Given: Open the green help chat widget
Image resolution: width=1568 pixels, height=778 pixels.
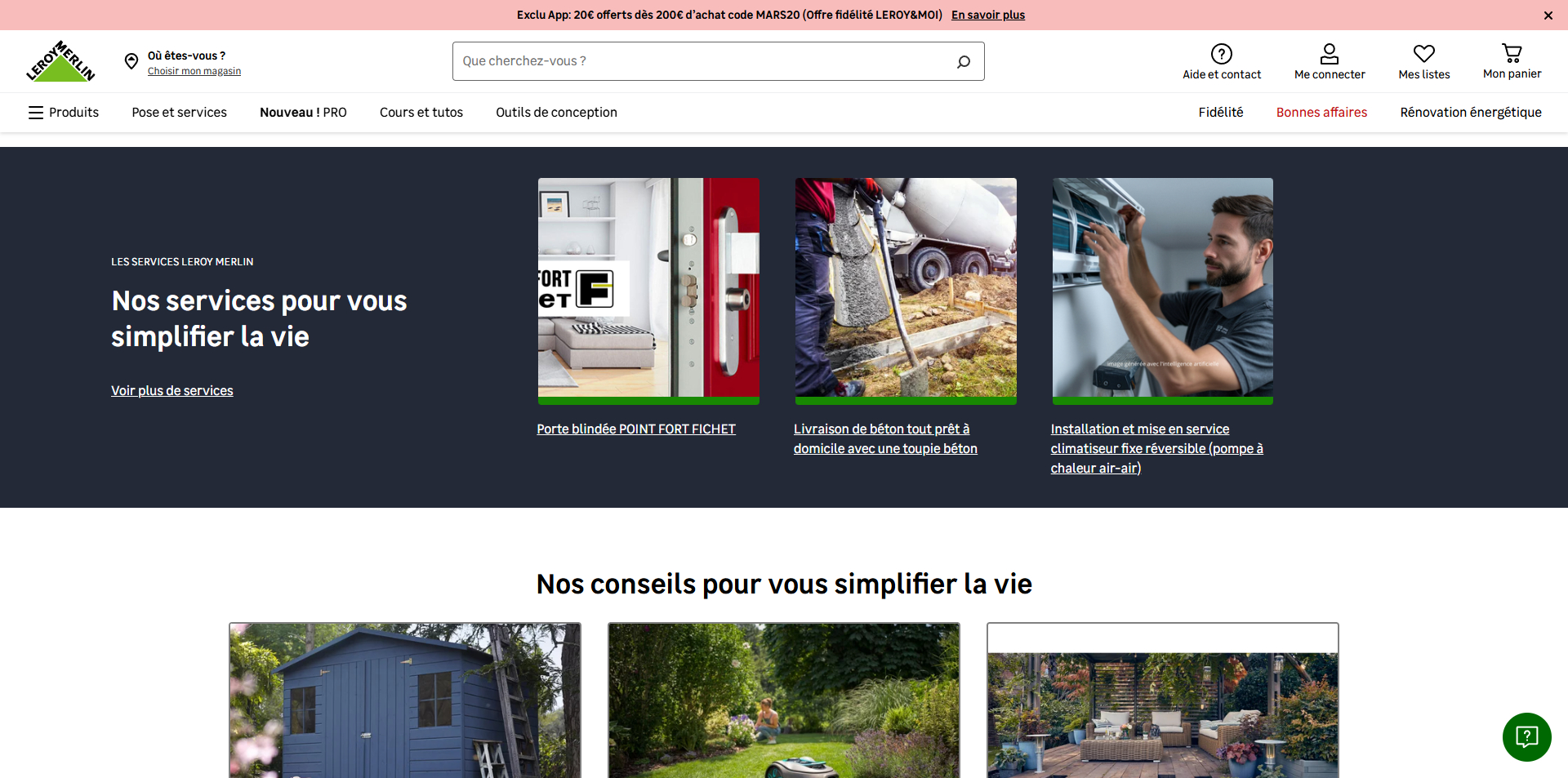Looking at the screenshot, I should tap(1527, 737).
